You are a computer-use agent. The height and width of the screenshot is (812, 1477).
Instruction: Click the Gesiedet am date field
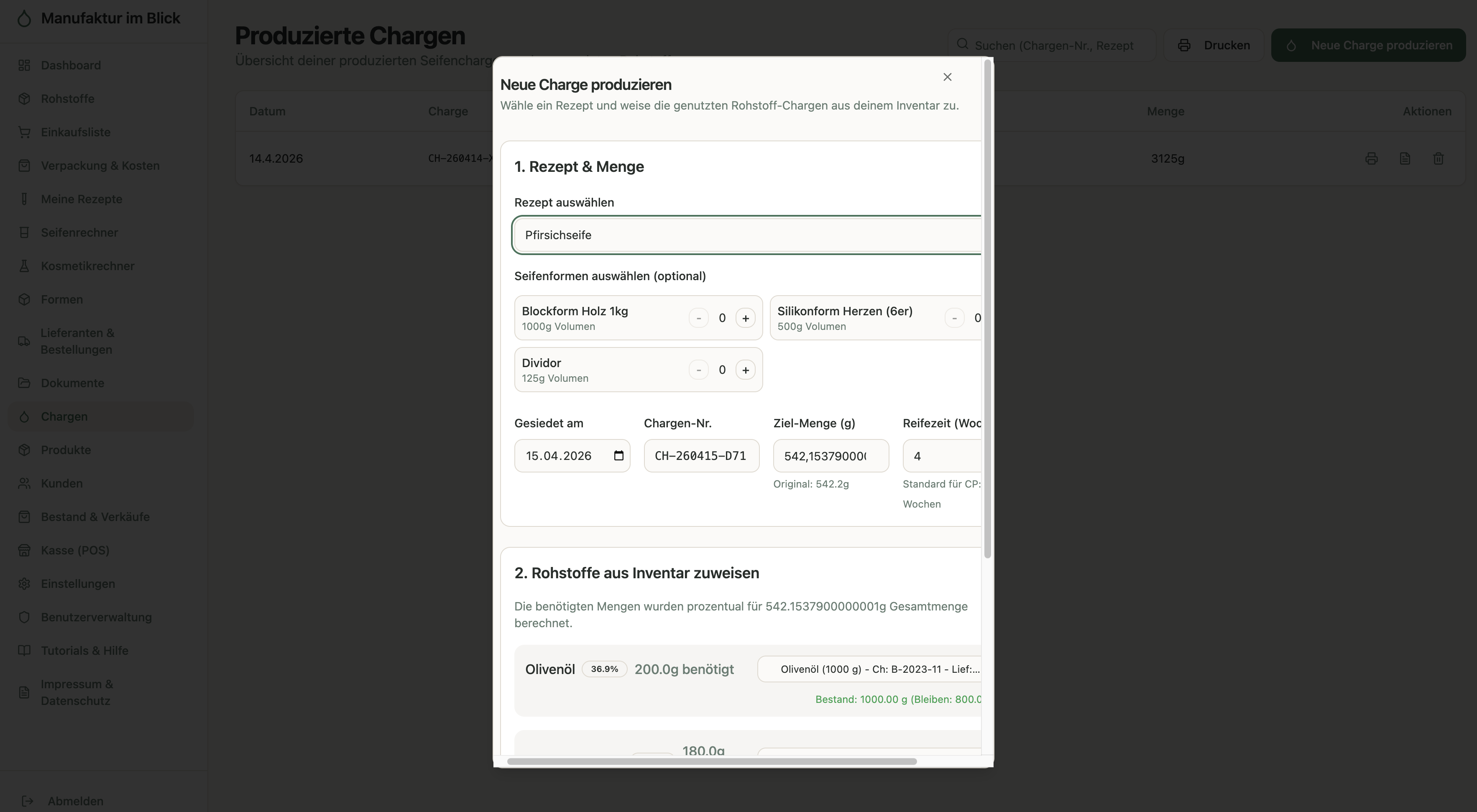pyautogui.click(x=572, y=456)
